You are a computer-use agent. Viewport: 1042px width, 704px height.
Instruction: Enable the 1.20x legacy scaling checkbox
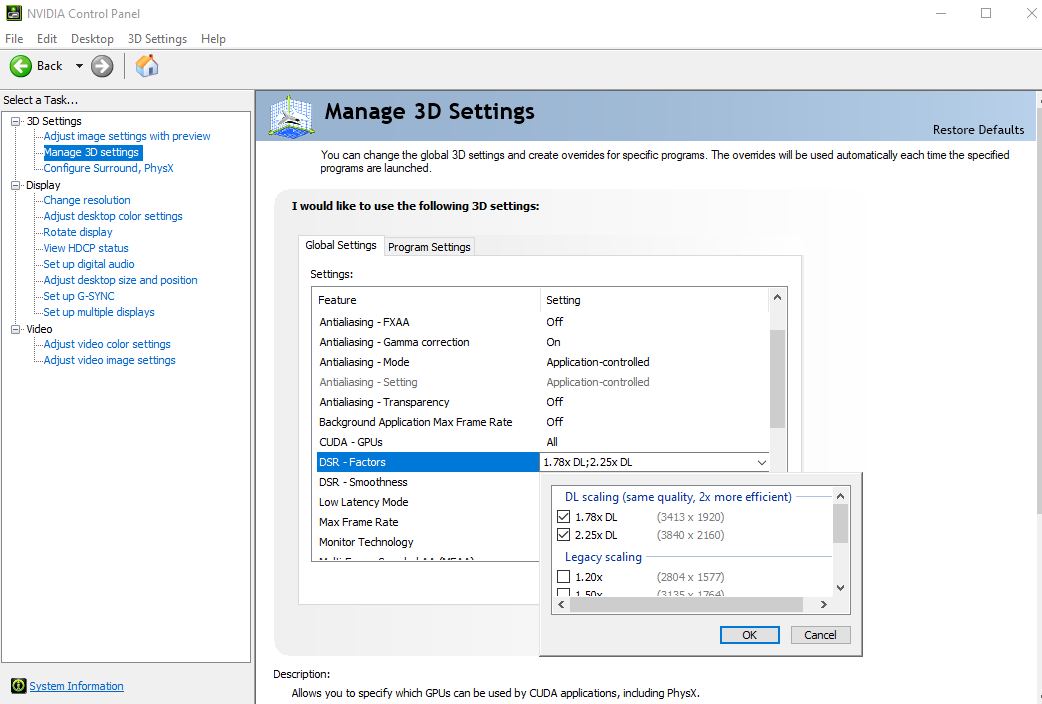(x=564, y=577)
